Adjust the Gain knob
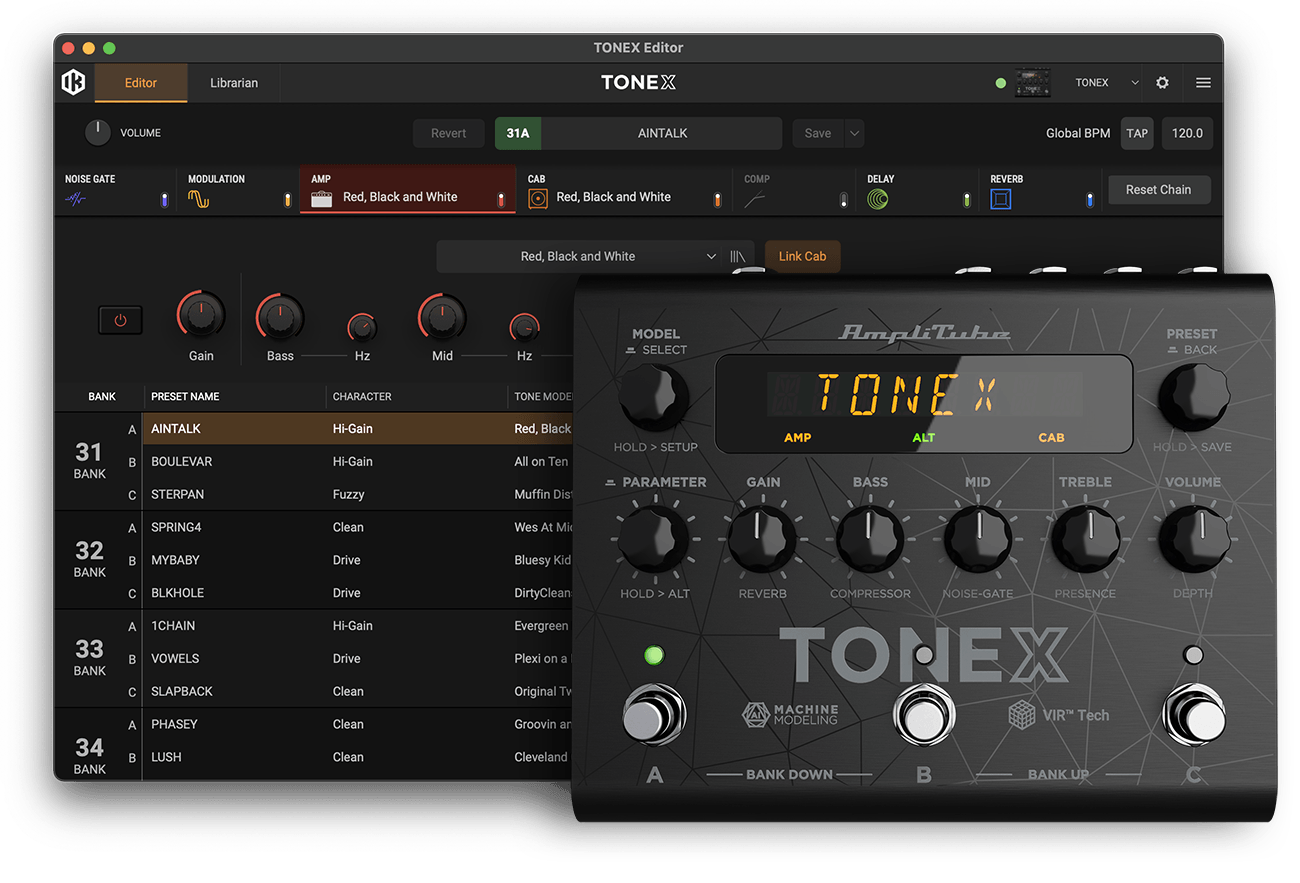Screen dimensions: 1300x883 click(200, 315)
